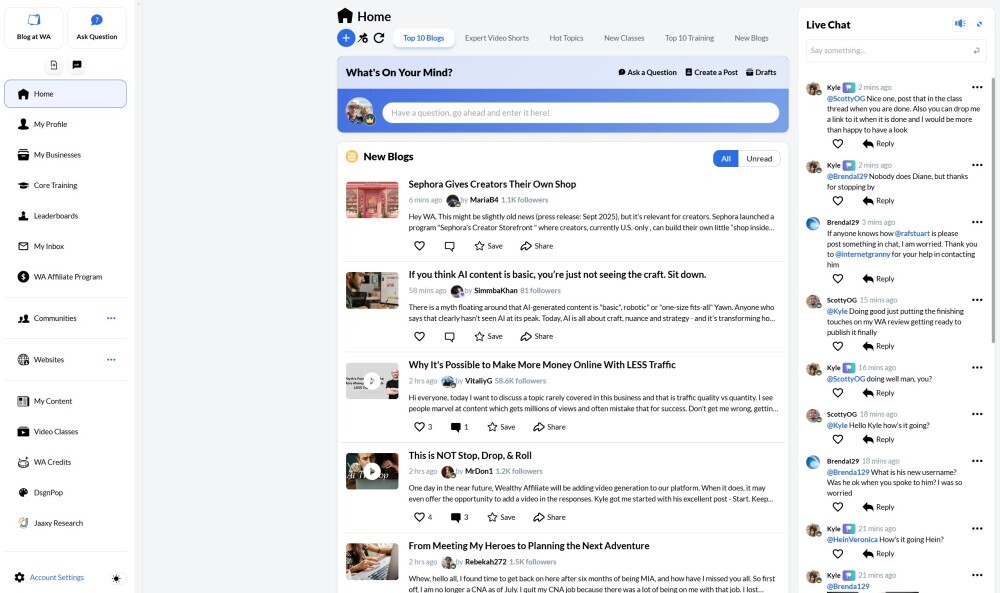Play the video thumbnail on VitaliyG's post
Viewport: 1000px width, 593px height.
point(372,381)
